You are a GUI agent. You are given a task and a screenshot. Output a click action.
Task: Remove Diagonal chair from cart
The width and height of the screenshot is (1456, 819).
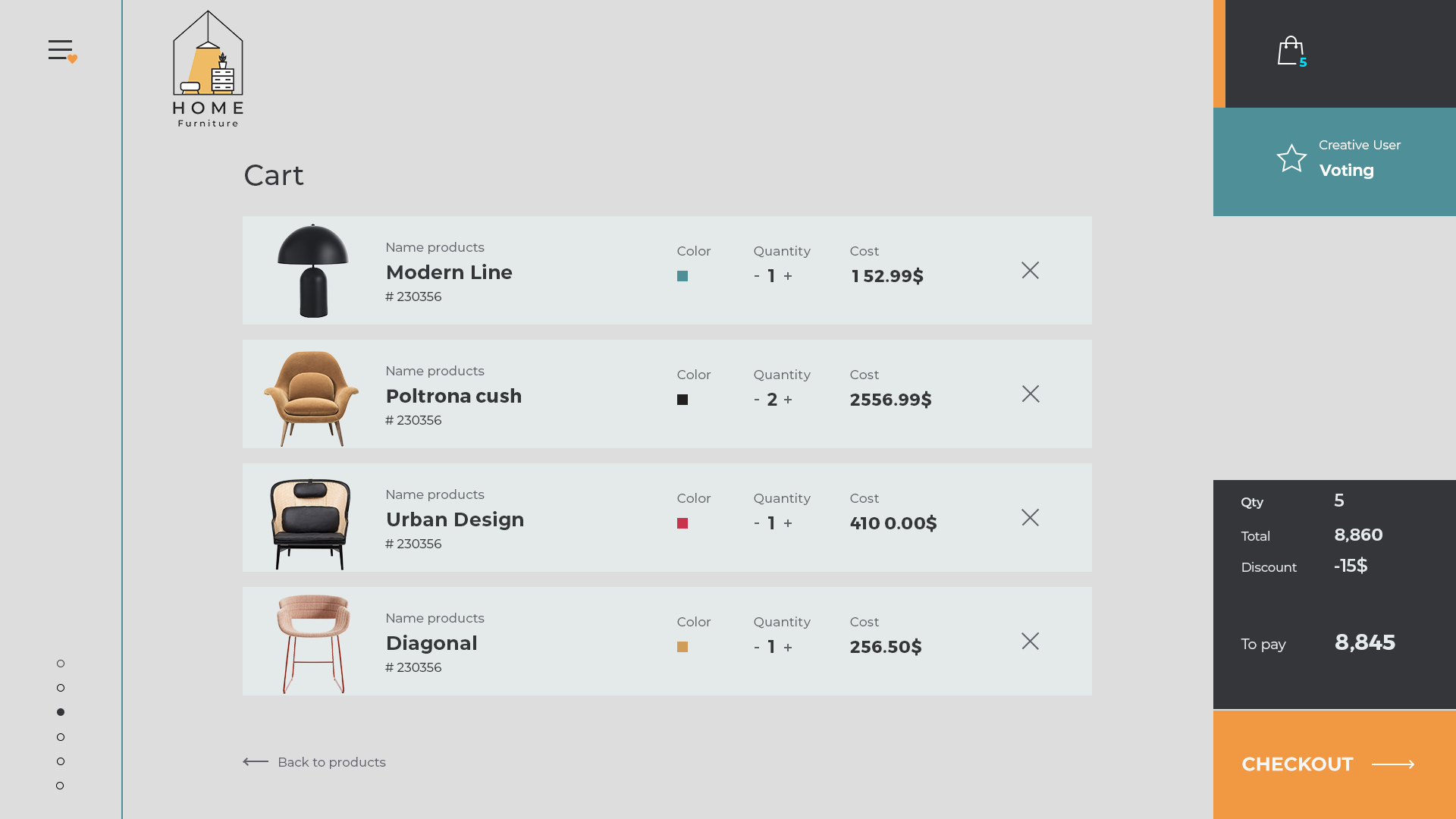pyautogui.click(x=1030, y=642)
